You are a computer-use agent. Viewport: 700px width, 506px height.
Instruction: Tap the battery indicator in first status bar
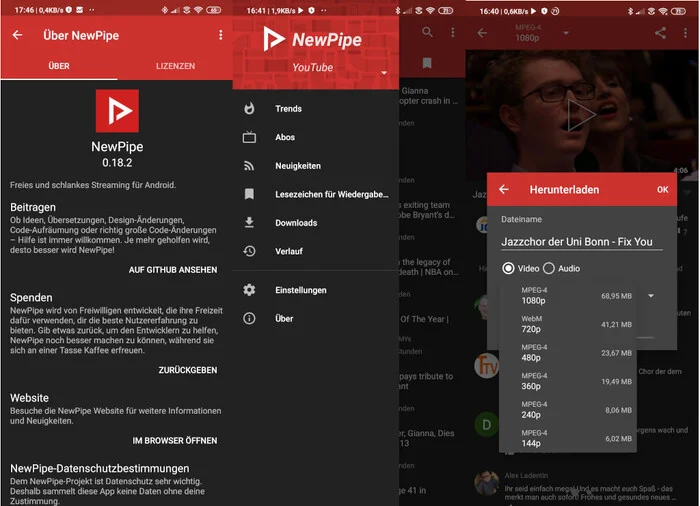(213, 10)
